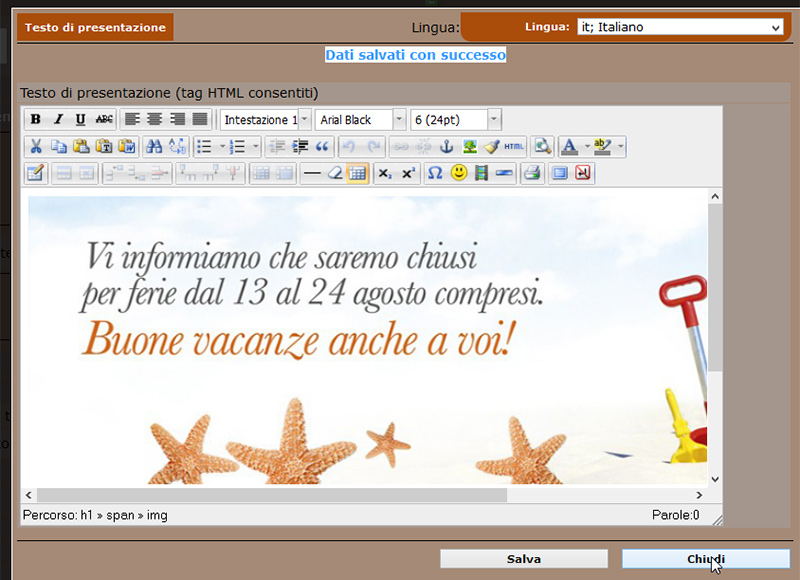
Task: Align text to the left
Action: point(132,119)
